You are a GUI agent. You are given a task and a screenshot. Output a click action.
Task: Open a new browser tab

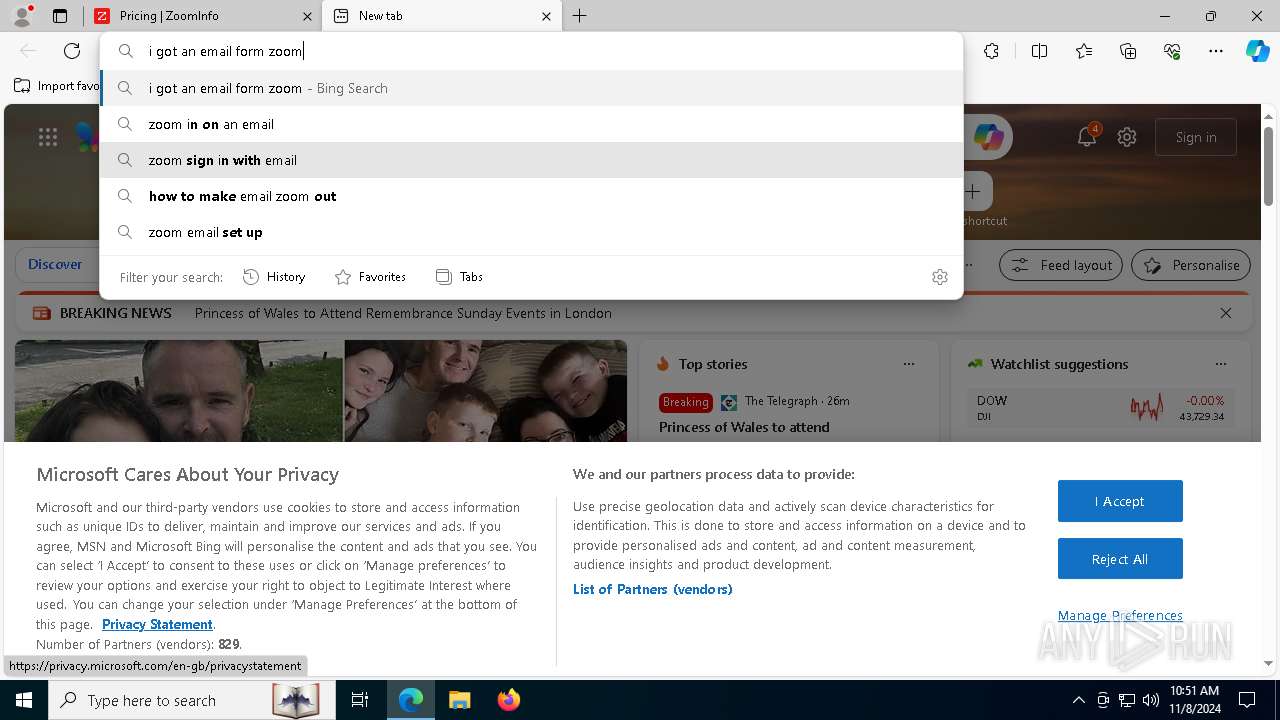pyautogui.click(x=580, y=16)
